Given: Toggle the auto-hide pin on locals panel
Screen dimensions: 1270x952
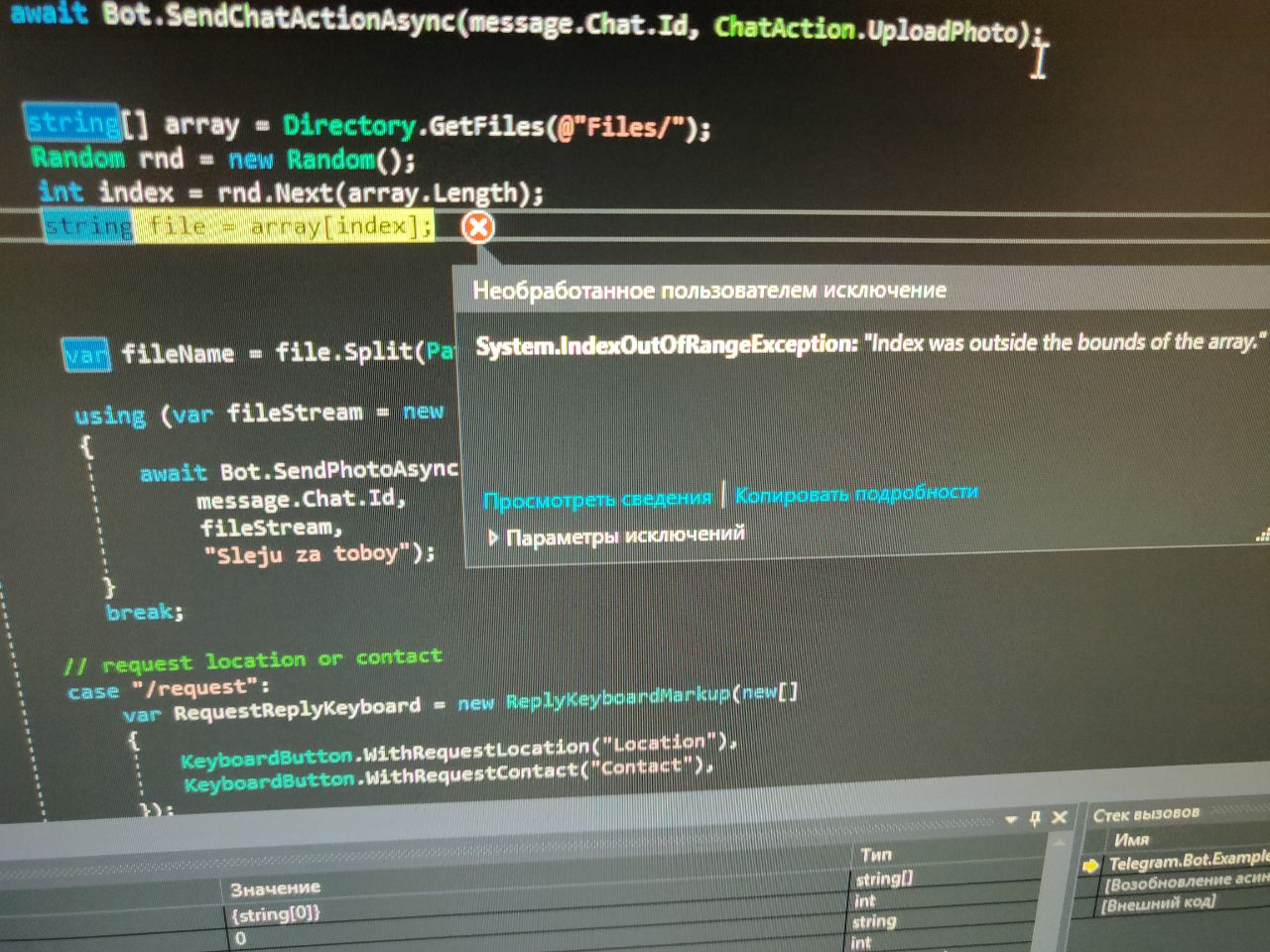Looking at the screenshot, I should (1035, 818).
